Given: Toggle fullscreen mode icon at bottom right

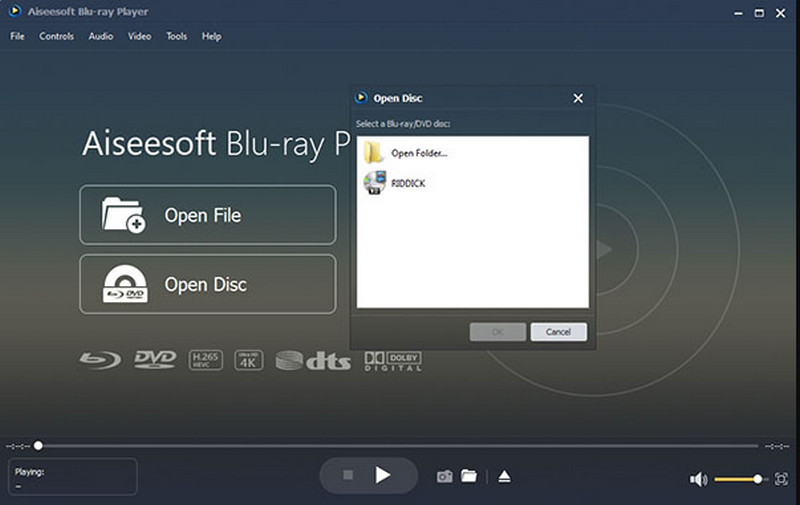Looking at the screenshot, I should (781, 480).
